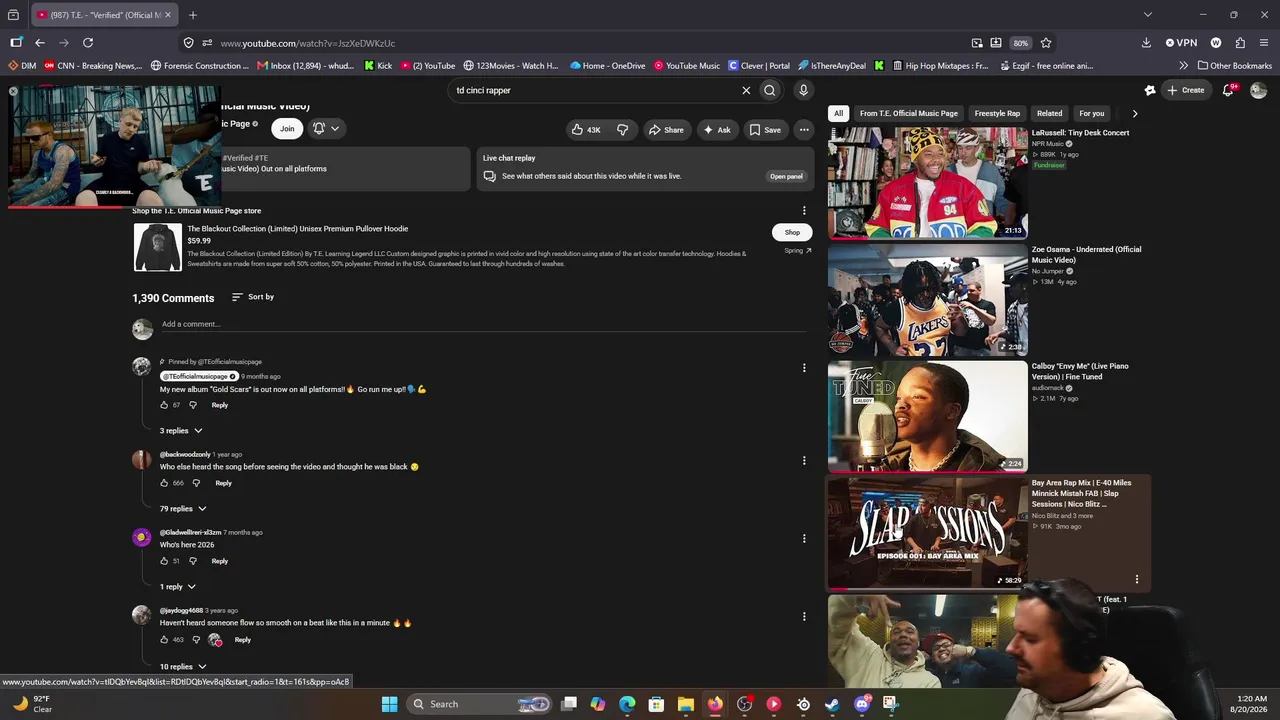Click the search field containing 'td cinci rapper'

point(595,90)
